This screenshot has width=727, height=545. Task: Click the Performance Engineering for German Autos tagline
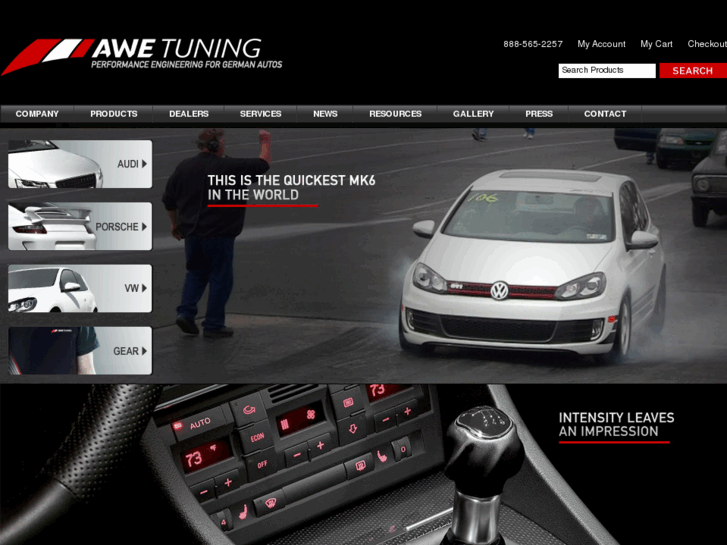click(x=186, y=64)
